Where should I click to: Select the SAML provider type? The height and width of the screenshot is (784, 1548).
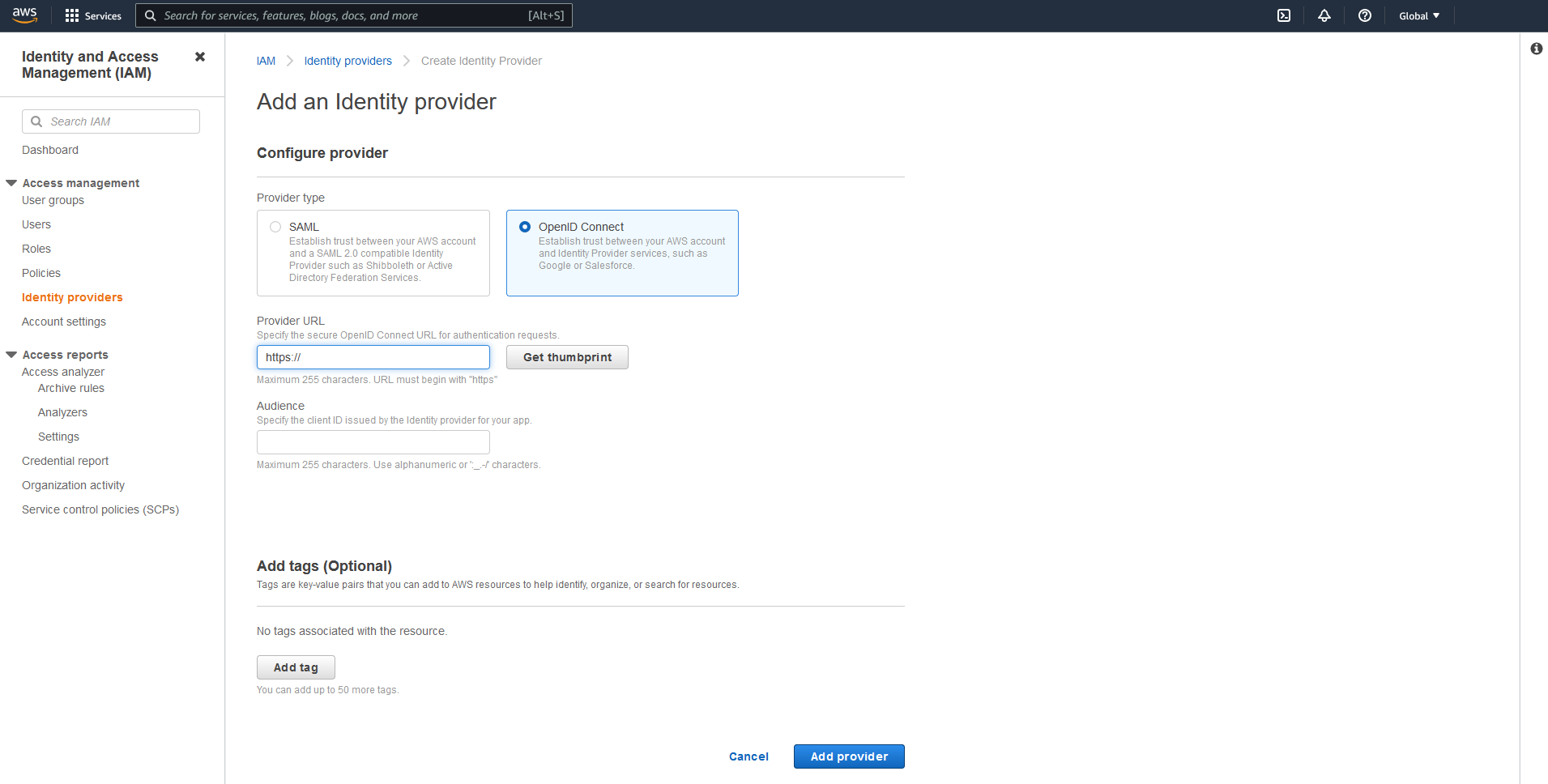373,253
